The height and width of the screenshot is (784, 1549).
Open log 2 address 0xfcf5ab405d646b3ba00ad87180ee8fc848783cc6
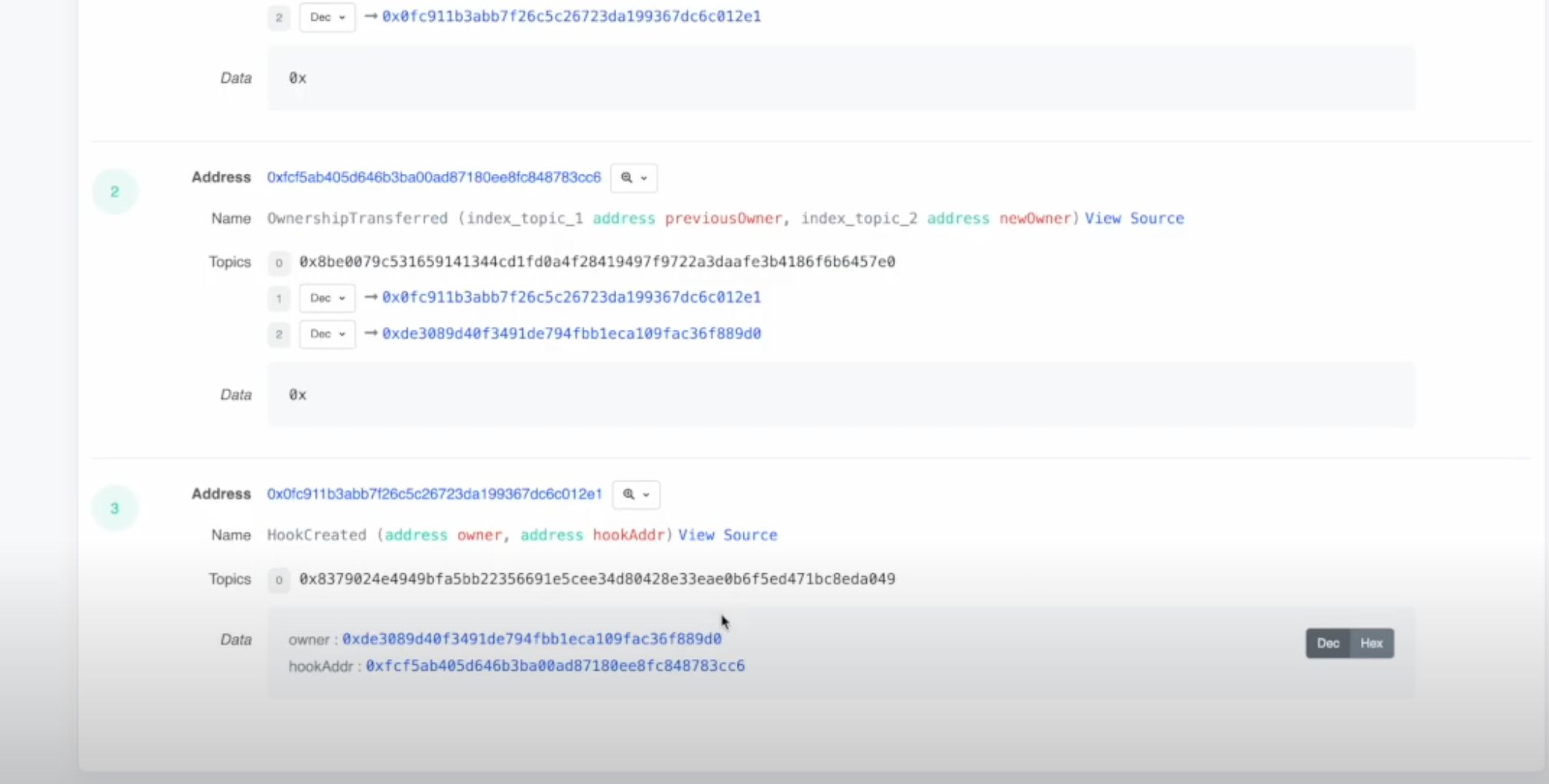(x=434, y=178)
